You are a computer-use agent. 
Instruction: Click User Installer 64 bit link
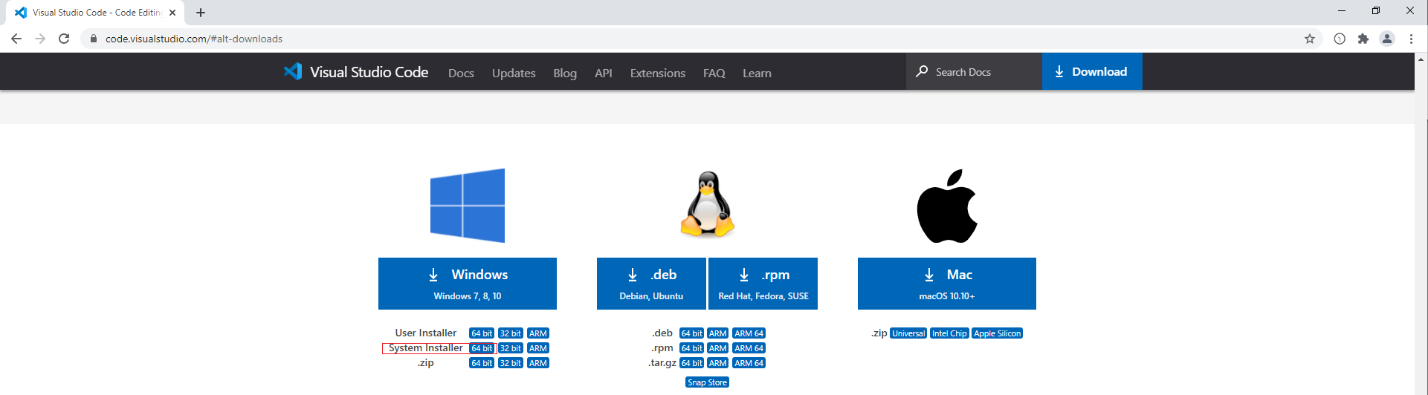coord(482,333)
